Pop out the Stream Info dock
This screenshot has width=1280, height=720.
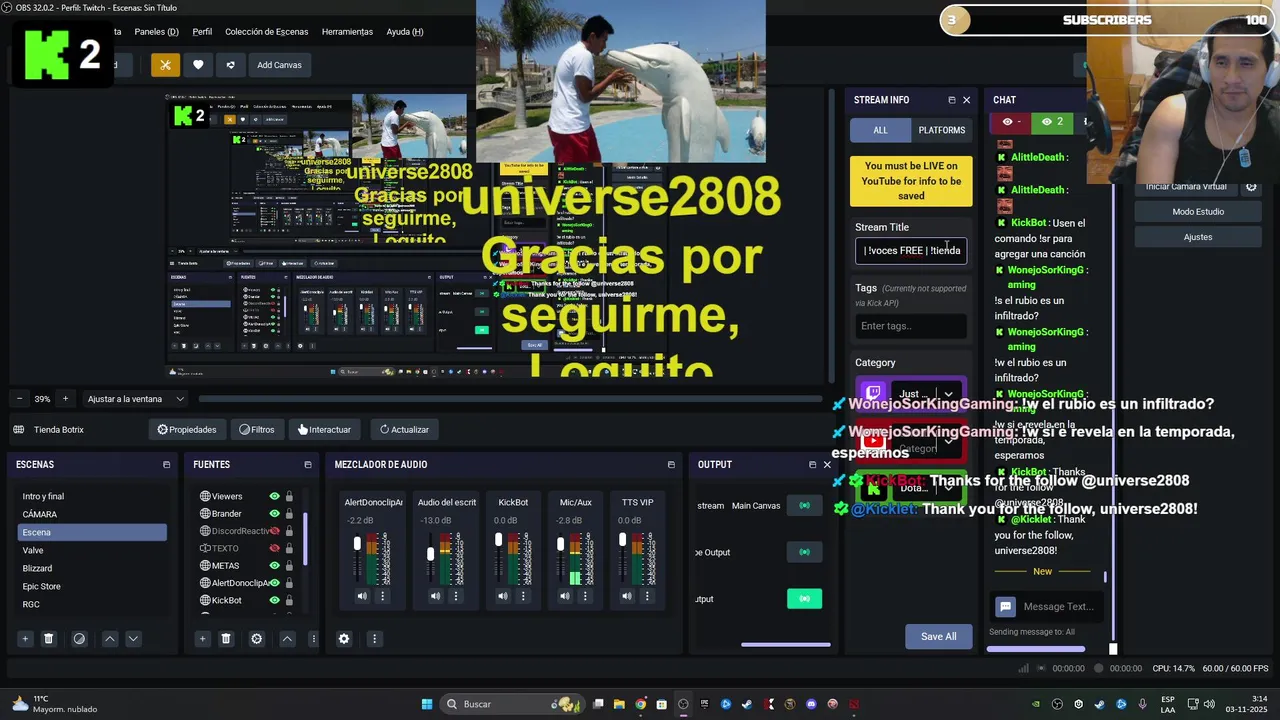pos(951,100)
